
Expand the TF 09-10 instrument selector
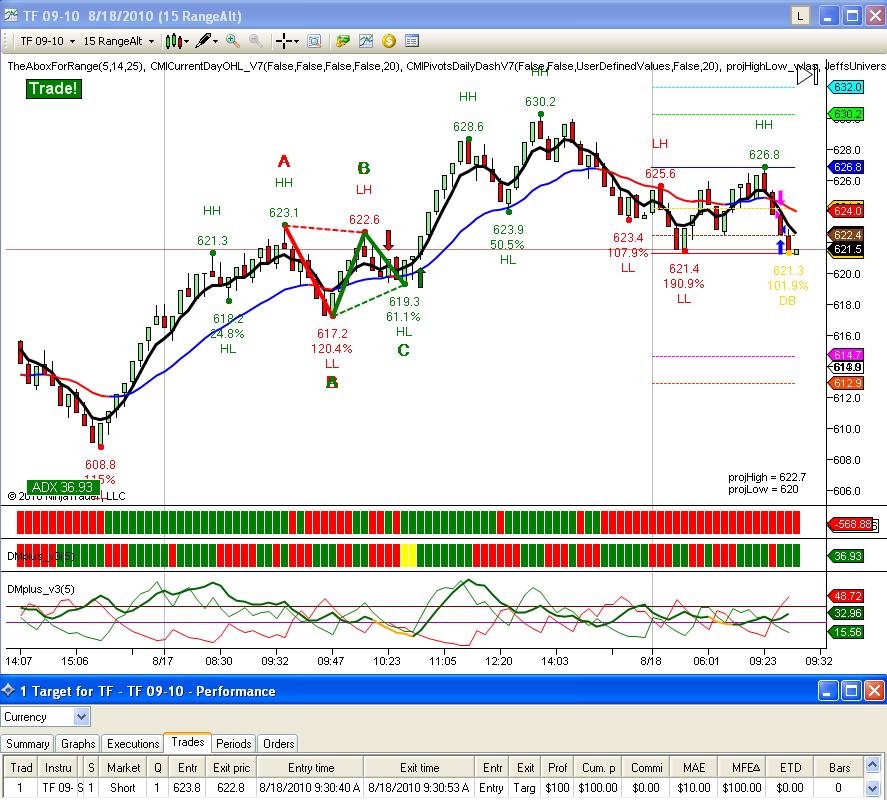[48, 41]
